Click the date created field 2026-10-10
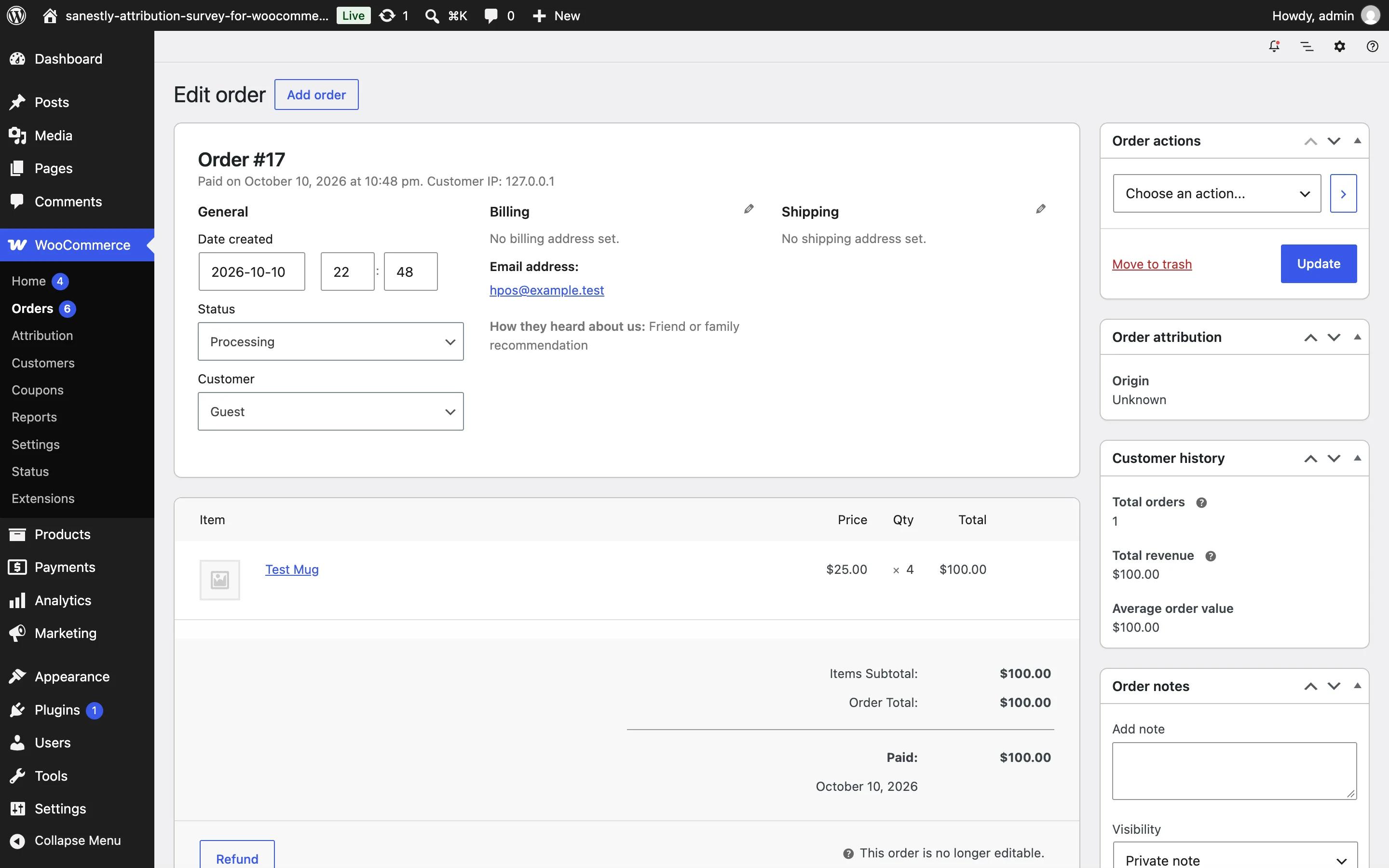Screen dimensions: 1389x868 pos(251,271)
